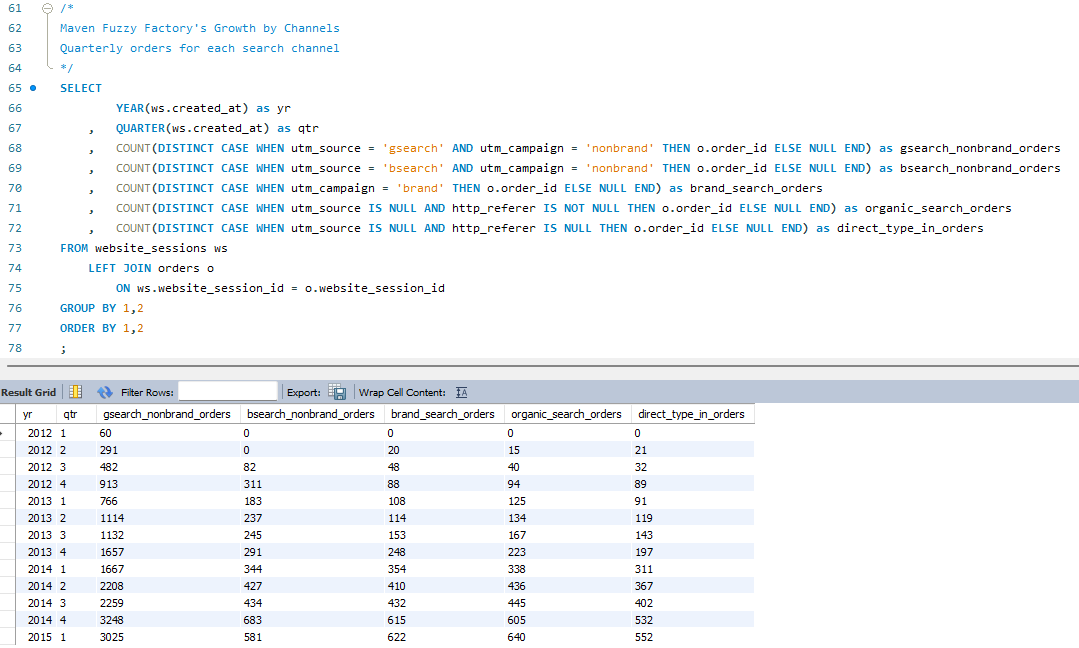Click the refresh results arrows icon

click(x=106, y=392)
